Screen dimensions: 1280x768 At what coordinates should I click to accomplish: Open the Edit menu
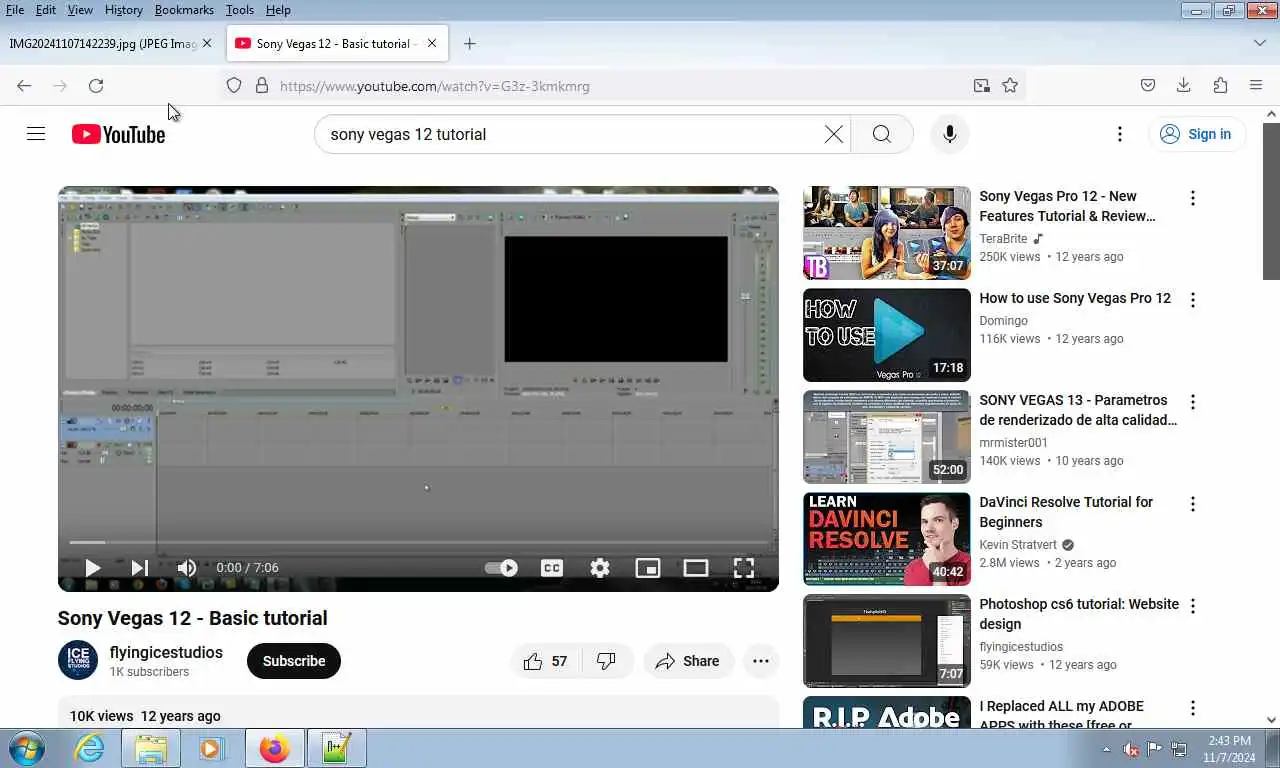click(46, 10)
